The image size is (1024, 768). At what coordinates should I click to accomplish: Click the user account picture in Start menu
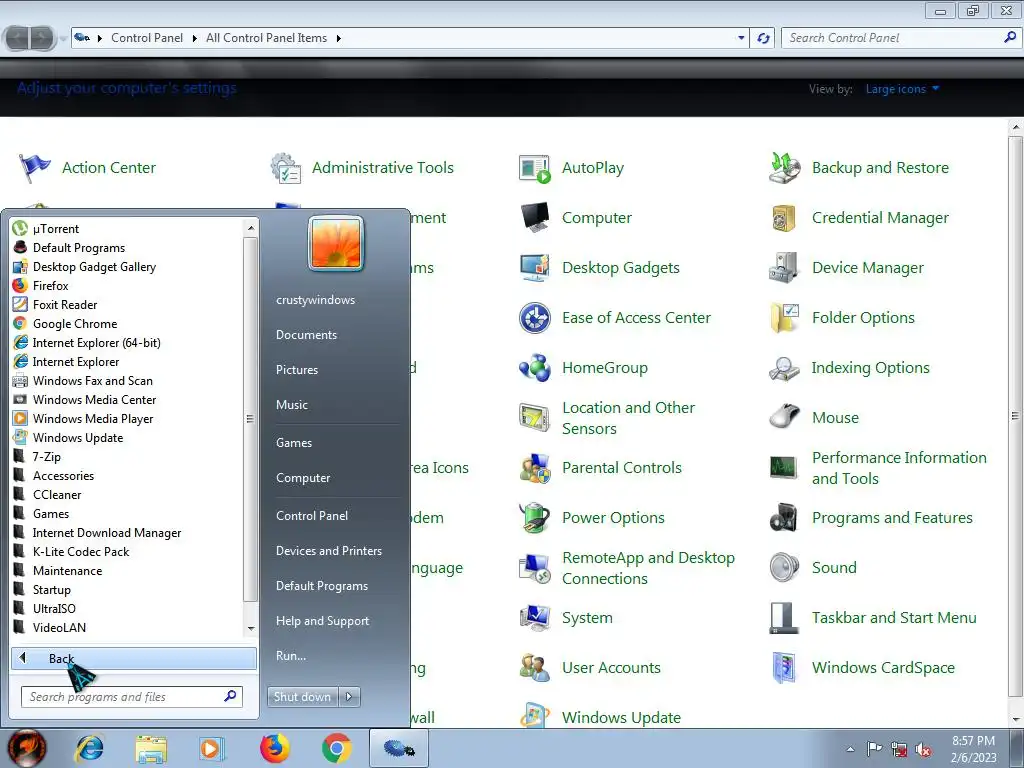(x=336, y=243)
